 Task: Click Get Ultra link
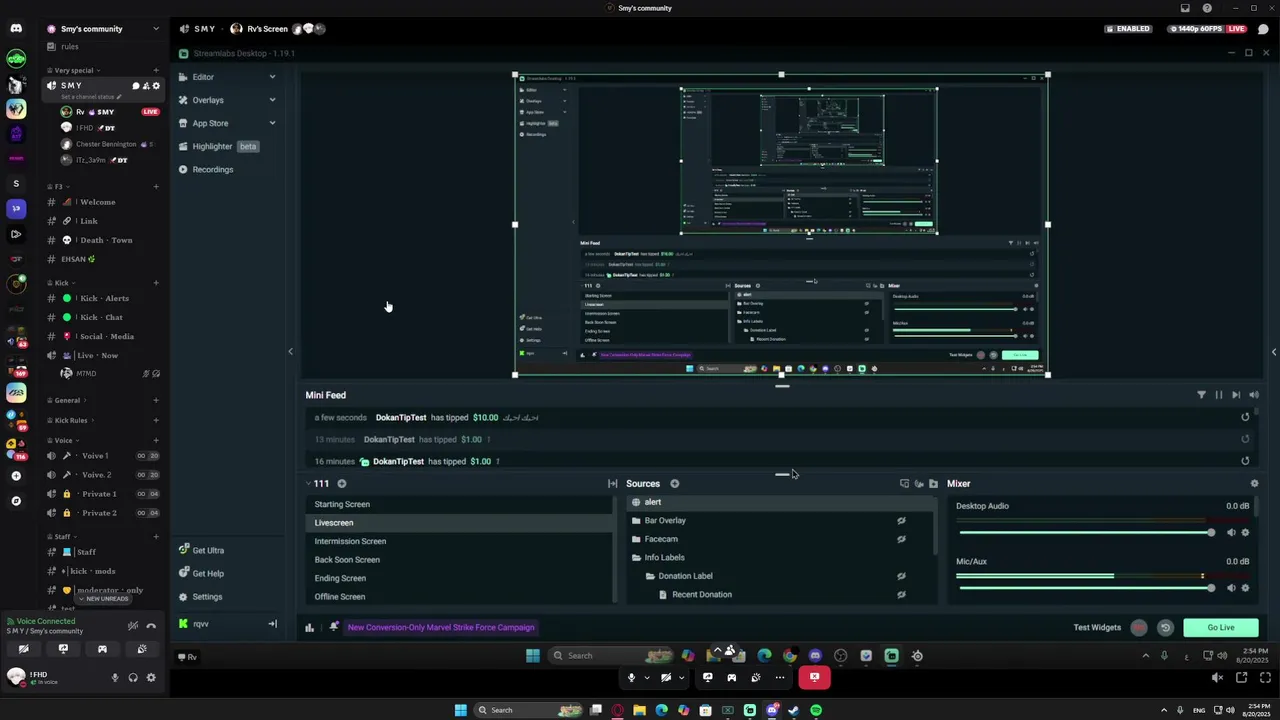[201, 550]
